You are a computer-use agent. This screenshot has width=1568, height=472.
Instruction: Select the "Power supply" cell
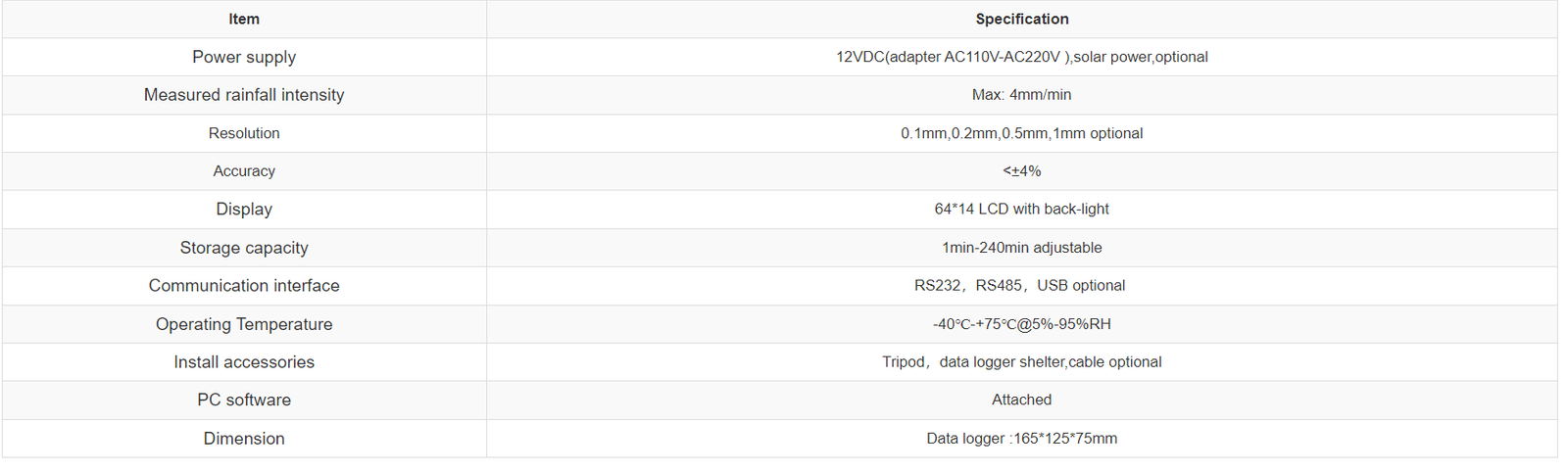click(x=244, y=57)
